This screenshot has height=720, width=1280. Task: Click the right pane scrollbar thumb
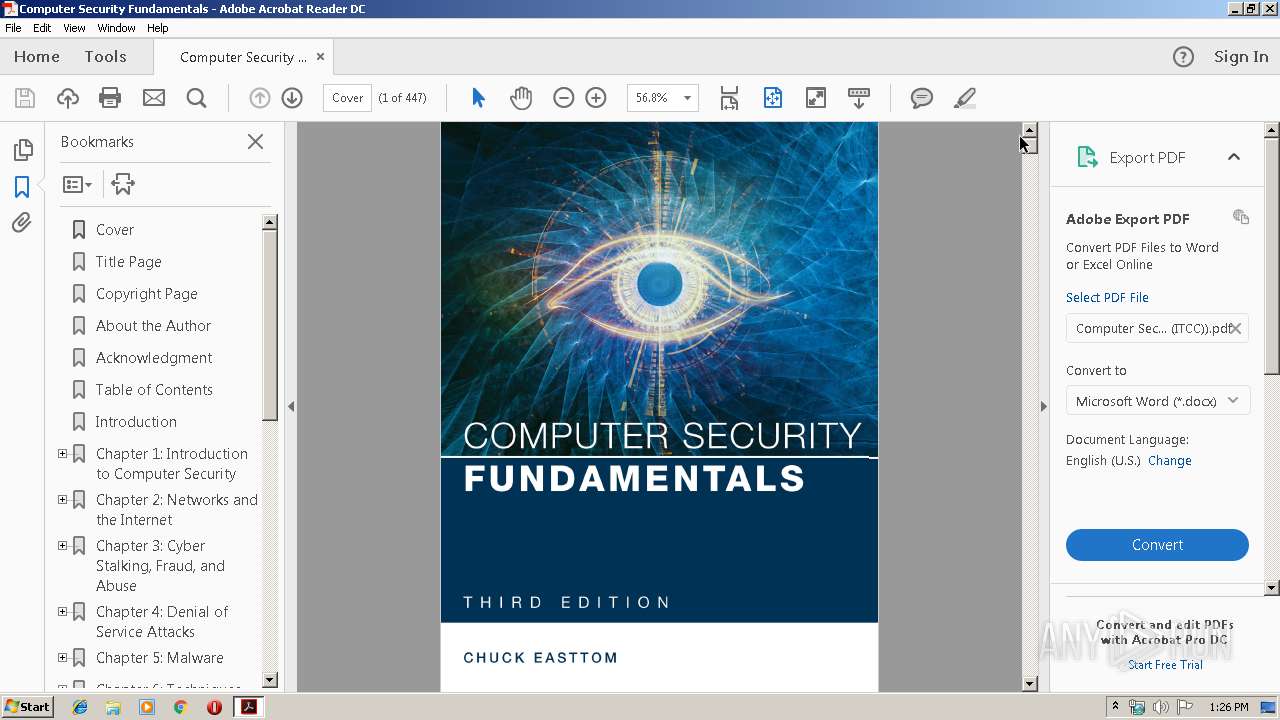(x=1272, y=257)
